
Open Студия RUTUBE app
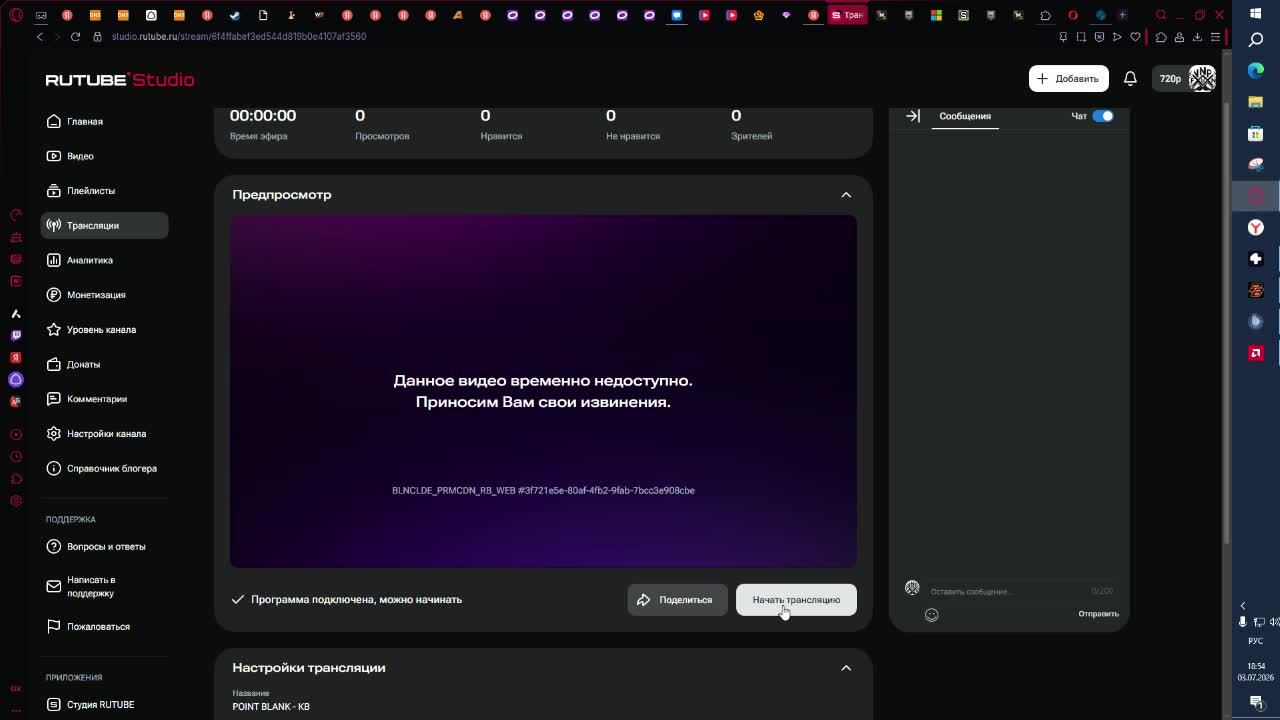pos(104,704)
